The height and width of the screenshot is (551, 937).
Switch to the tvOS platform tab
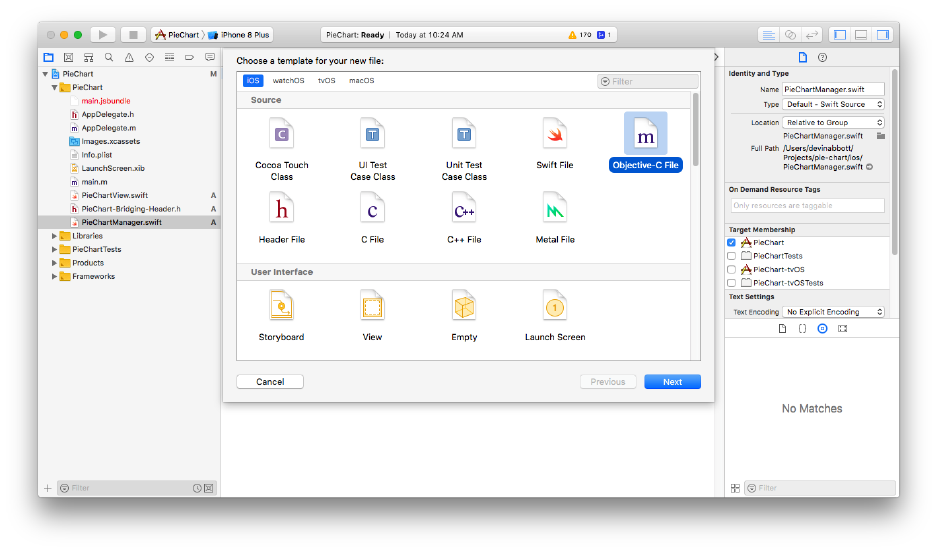point(326,81)
